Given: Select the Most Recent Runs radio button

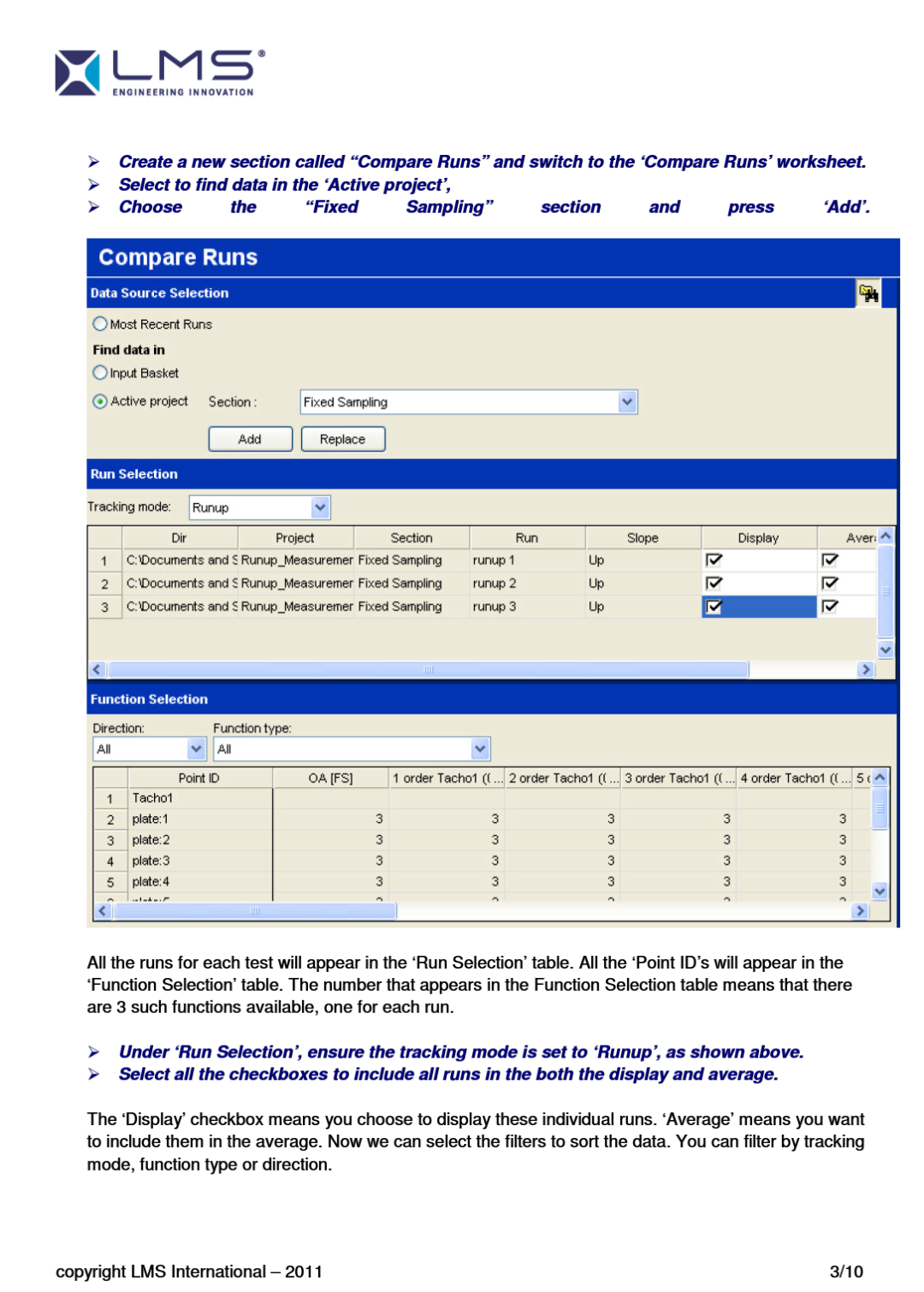Looking at the screenshot, I should pos(100,324).
